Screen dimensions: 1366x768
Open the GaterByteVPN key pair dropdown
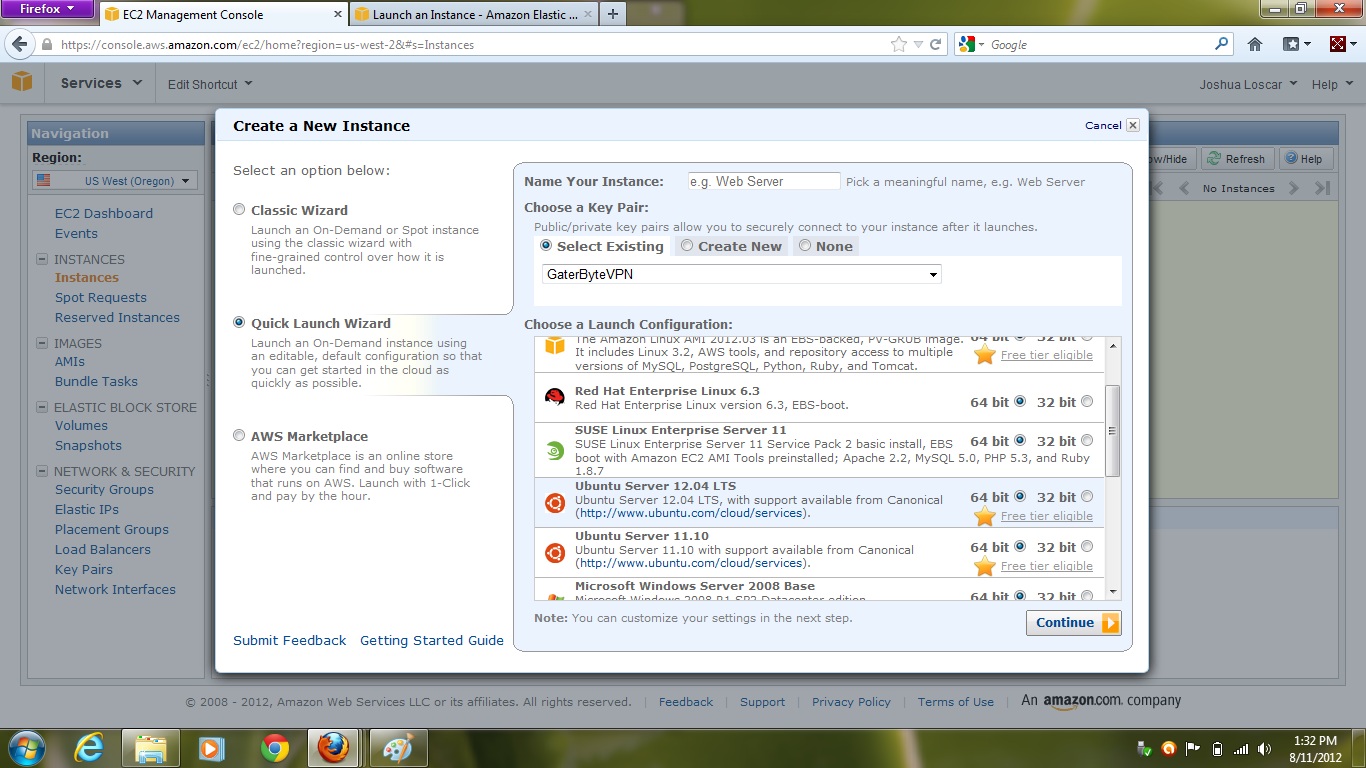(742, 274)
